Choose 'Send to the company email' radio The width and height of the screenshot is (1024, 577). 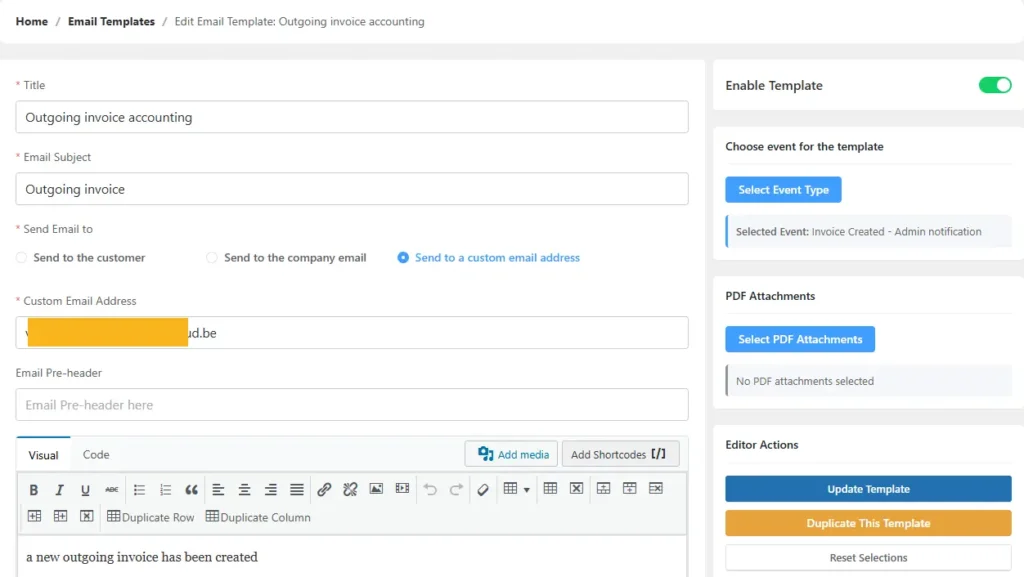[212, 258]
